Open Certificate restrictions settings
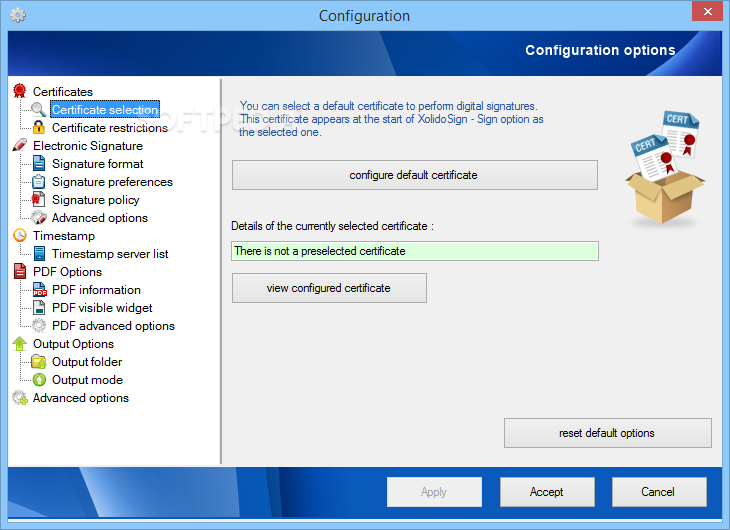The width and height of the screenshot is (730, 530). click(109, 128)
